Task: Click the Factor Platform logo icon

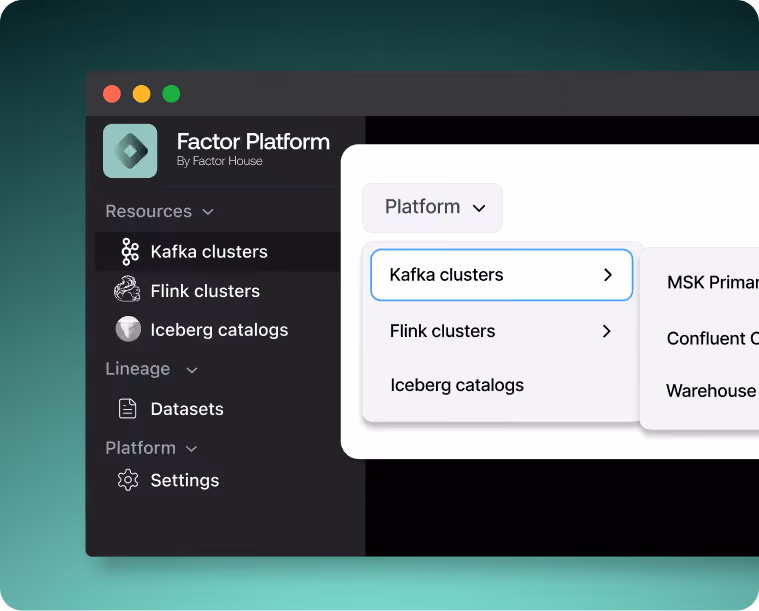Action: (x=130, y=151)
